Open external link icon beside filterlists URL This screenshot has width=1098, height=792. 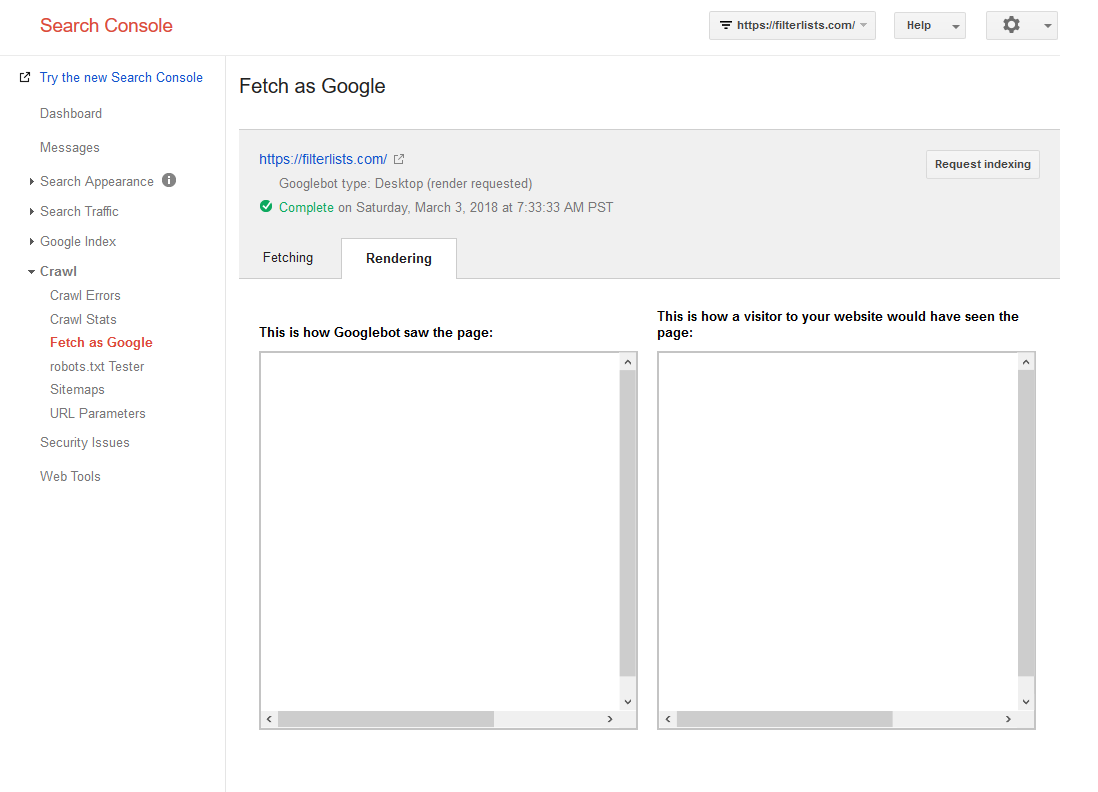[398, 159]
